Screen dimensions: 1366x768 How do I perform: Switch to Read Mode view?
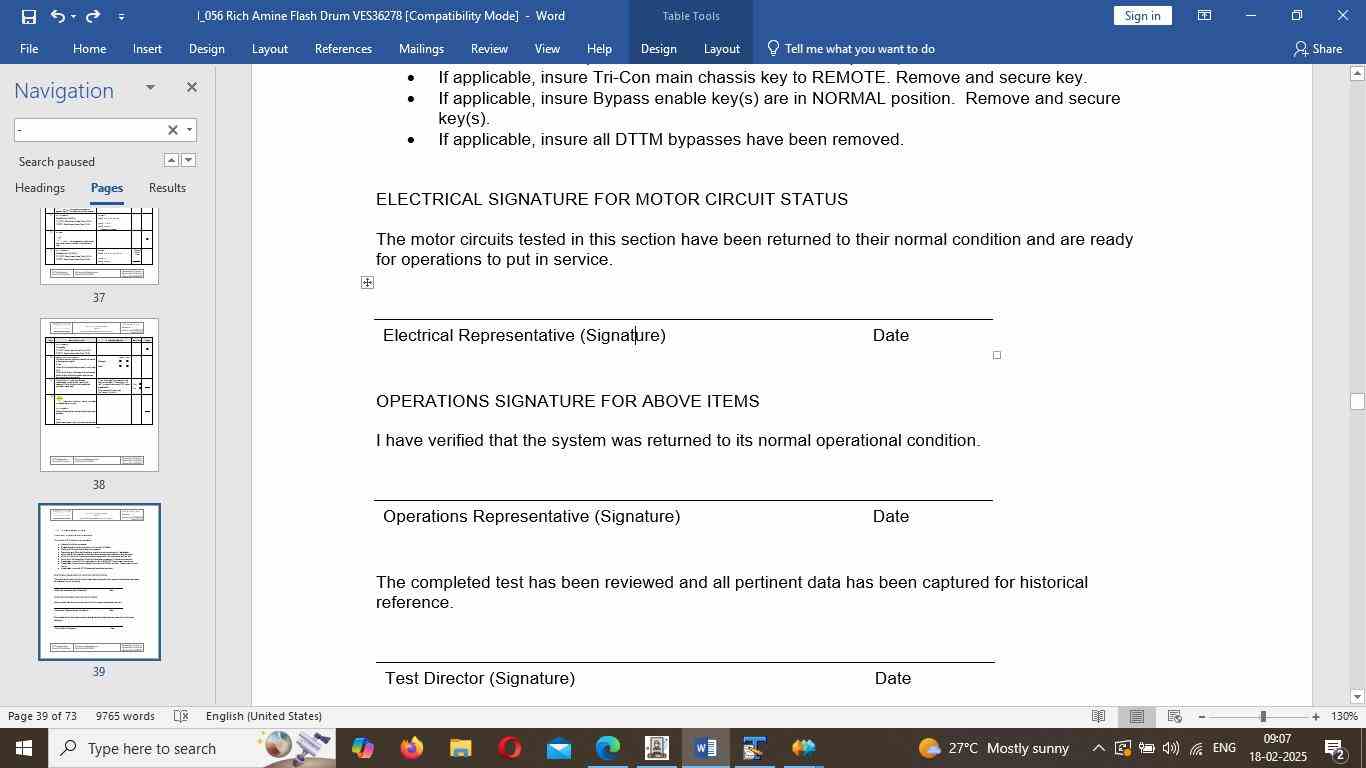(1098, 716)
